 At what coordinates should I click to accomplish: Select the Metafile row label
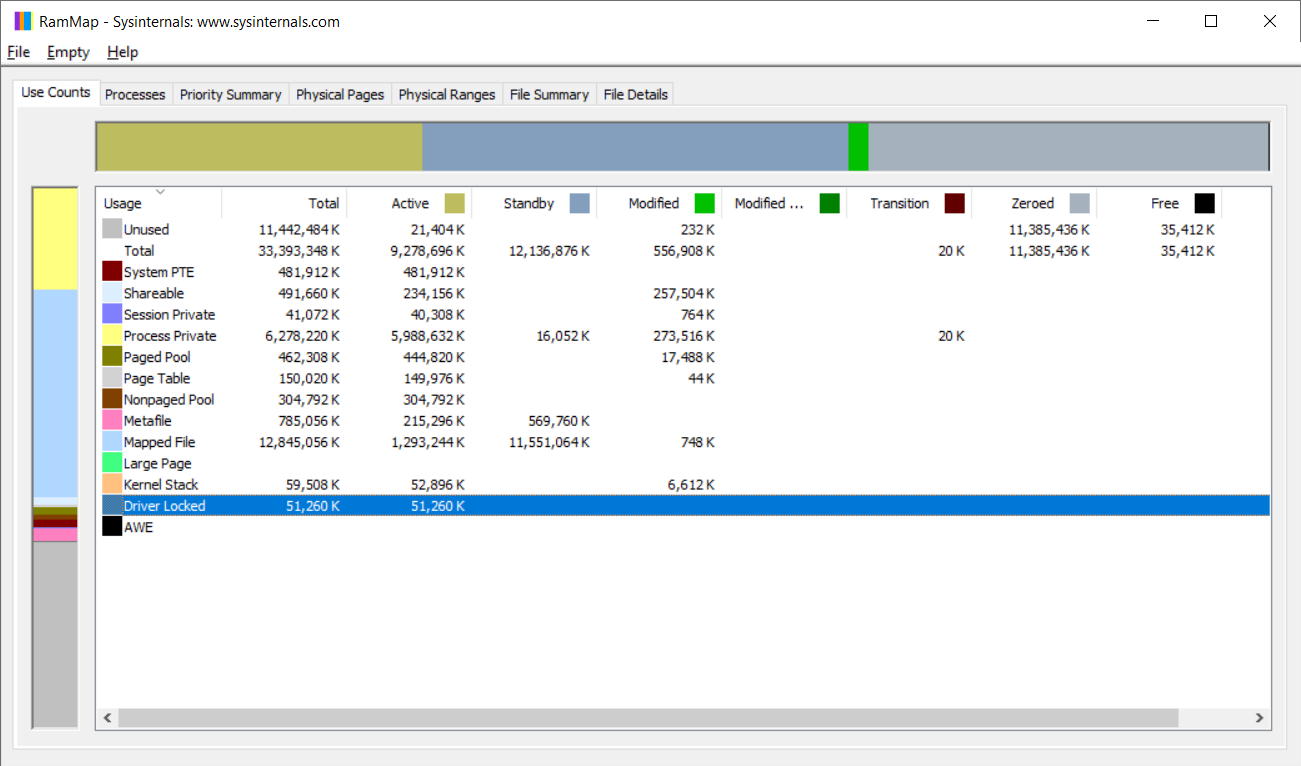click(148, 421)
